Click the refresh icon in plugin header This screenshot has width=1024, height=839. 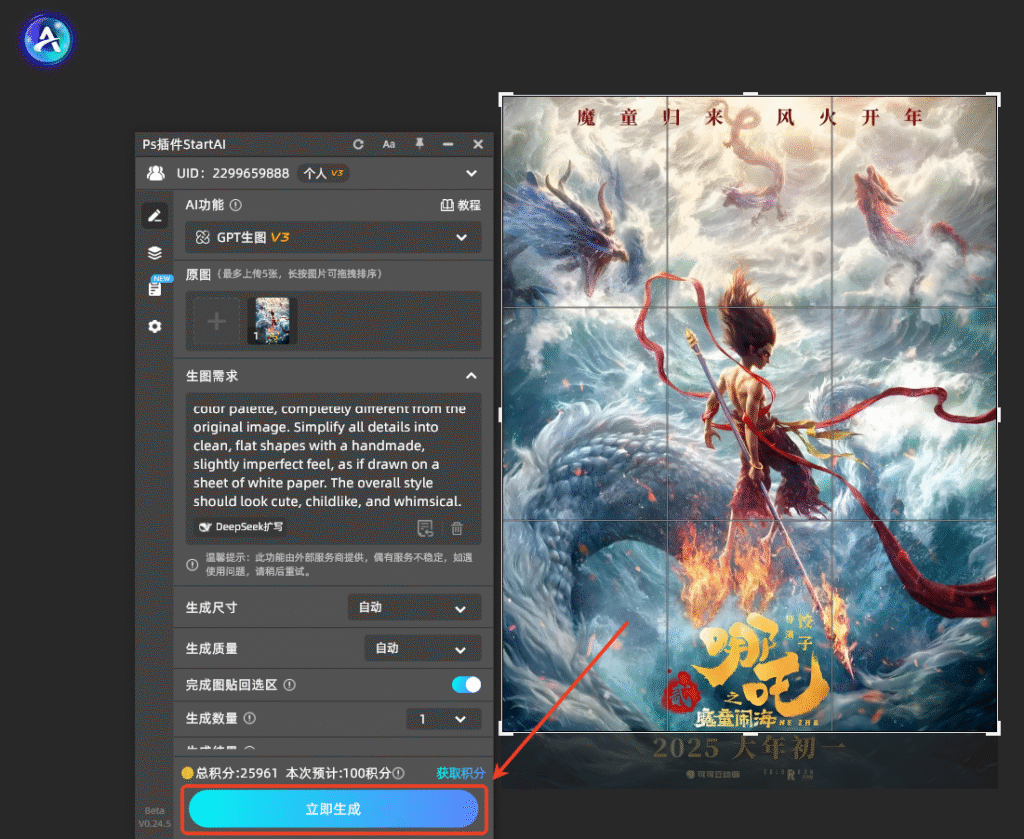[x=358, y=144]
